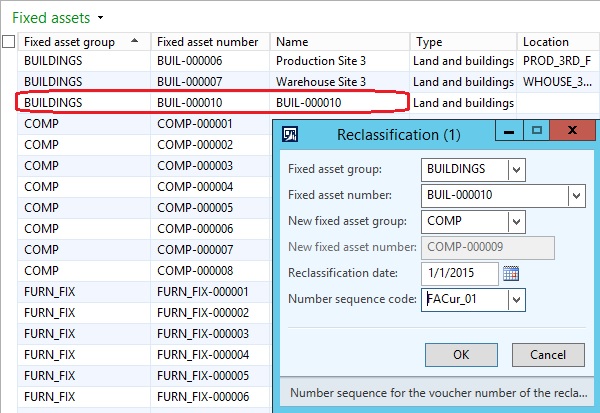Select the BUIL-000010 asset row
The width and height of the screenshot is (600, 413).
(210, 102)
